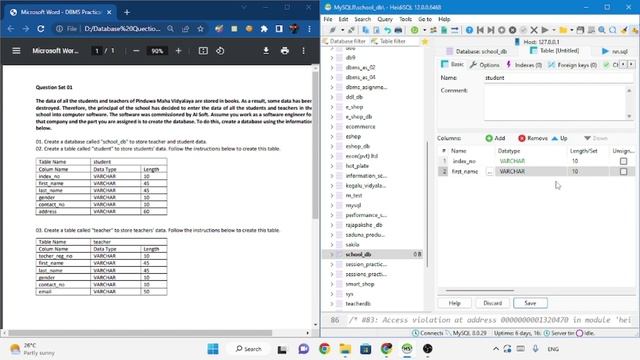Run the query with the play icon
The height and width of the screenshot is (360, 640).
pyautogui.click(x=545, y=30)
